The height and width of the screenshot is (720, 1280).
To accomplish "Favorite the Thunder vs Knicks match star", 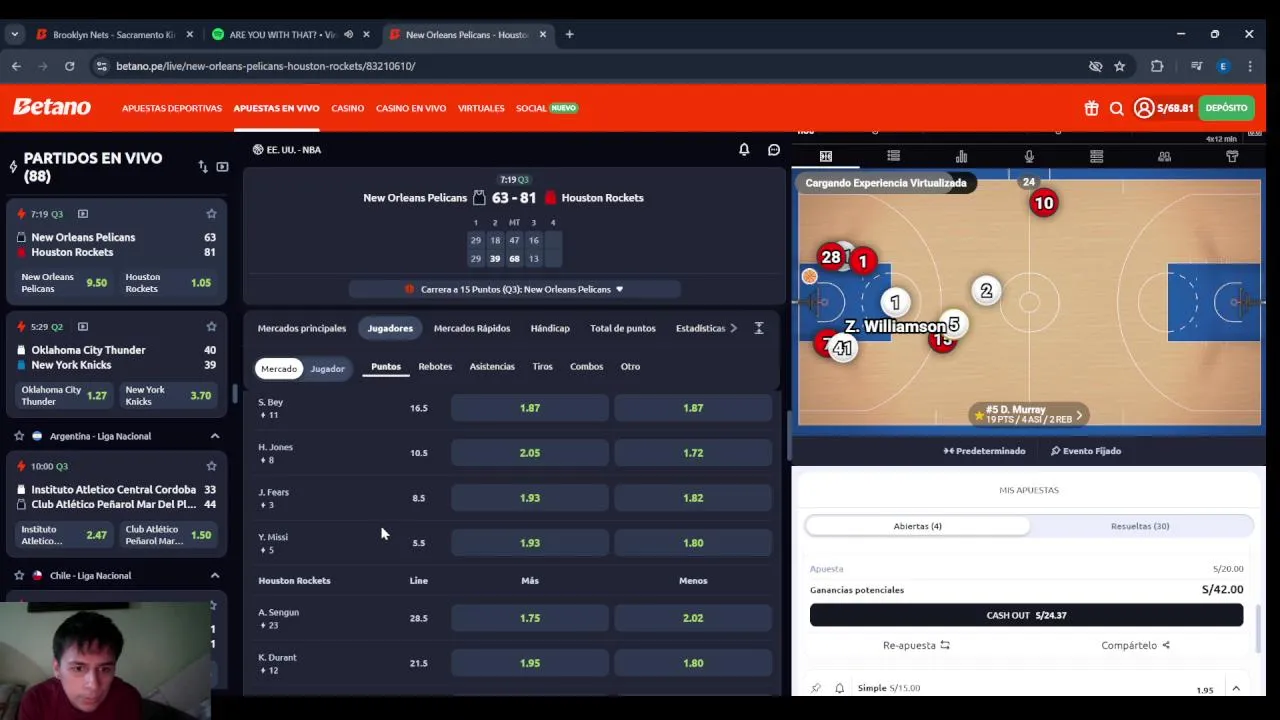I will 211,327.
